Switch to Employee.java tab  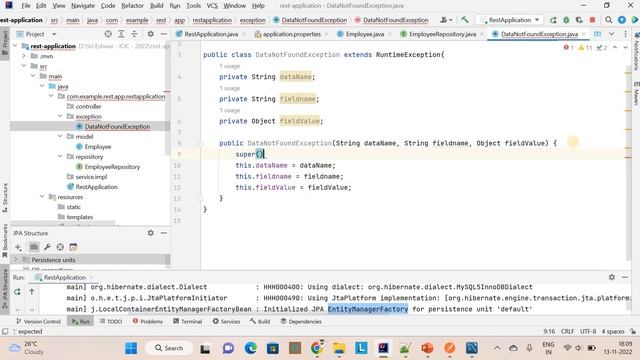[364, 34]
